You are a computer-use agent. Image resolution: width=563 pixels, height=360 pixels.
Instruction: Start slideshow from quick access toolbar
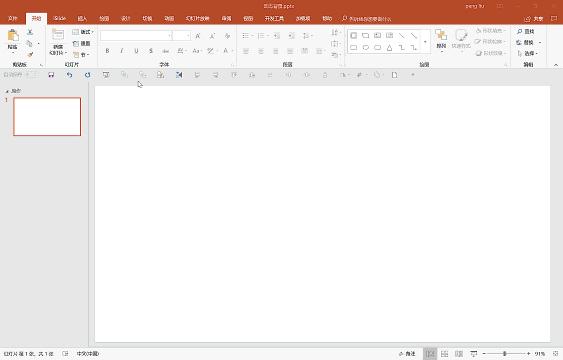coord(106,75)
